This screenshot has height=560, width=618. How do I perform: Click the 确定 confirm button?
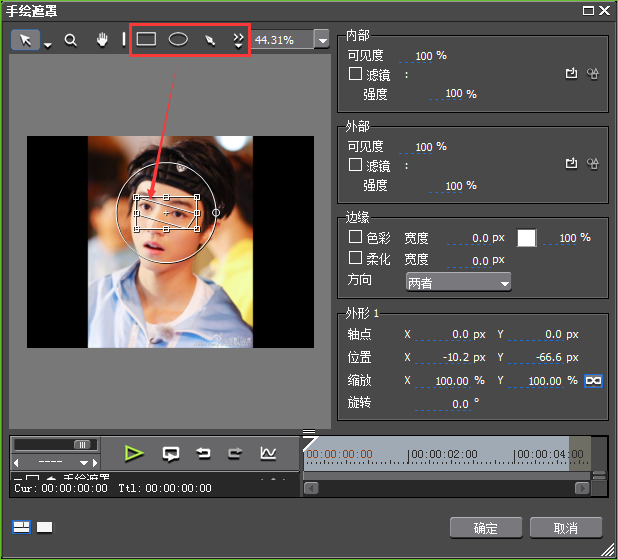tap(486, 528)
